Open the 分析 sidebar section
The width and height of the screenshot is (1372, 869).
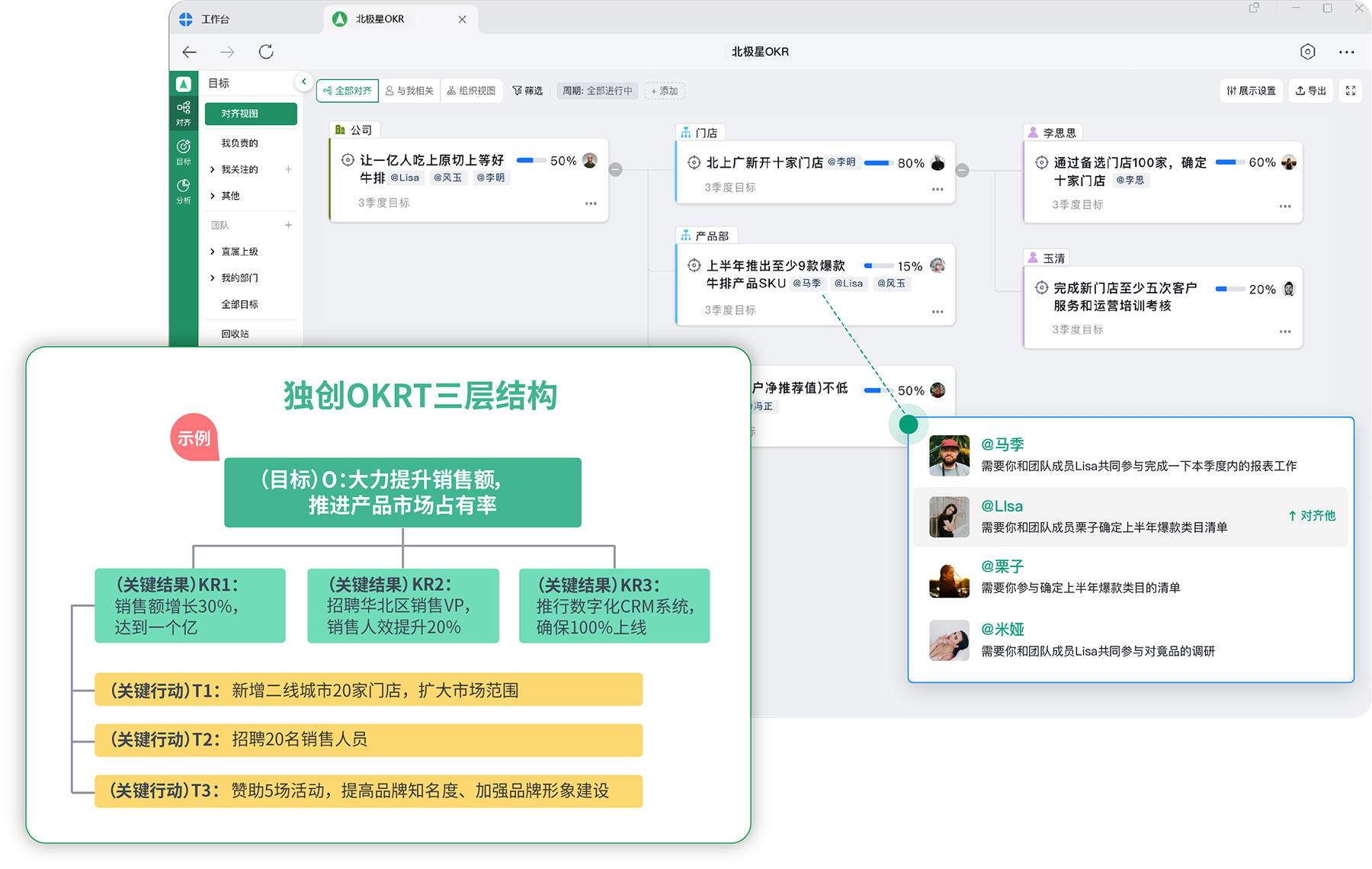click(x=183, y=191)
